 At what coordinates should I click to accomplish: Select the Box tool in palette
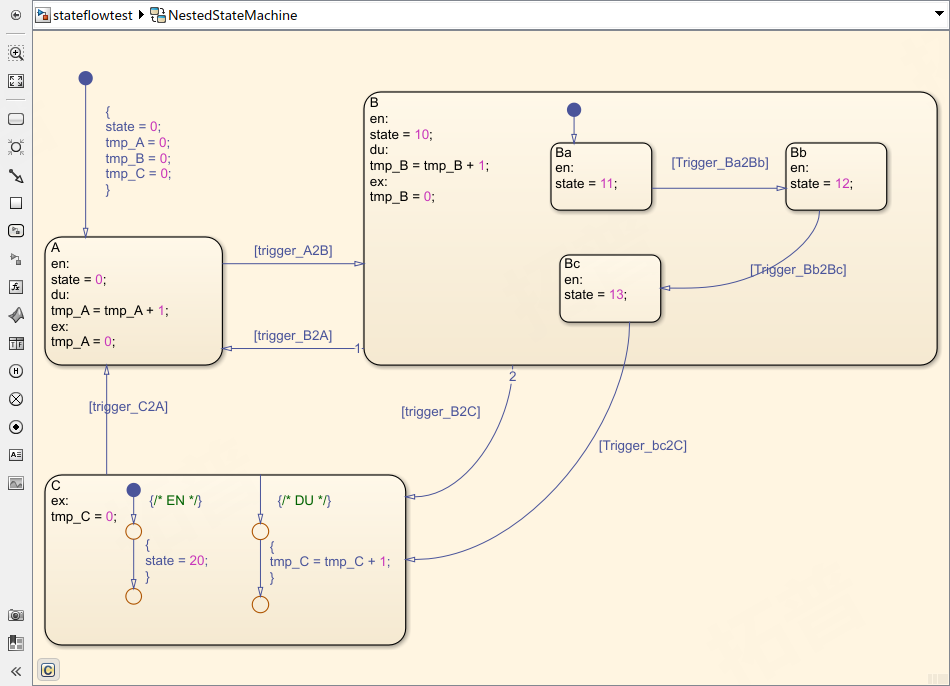[16, 203]
